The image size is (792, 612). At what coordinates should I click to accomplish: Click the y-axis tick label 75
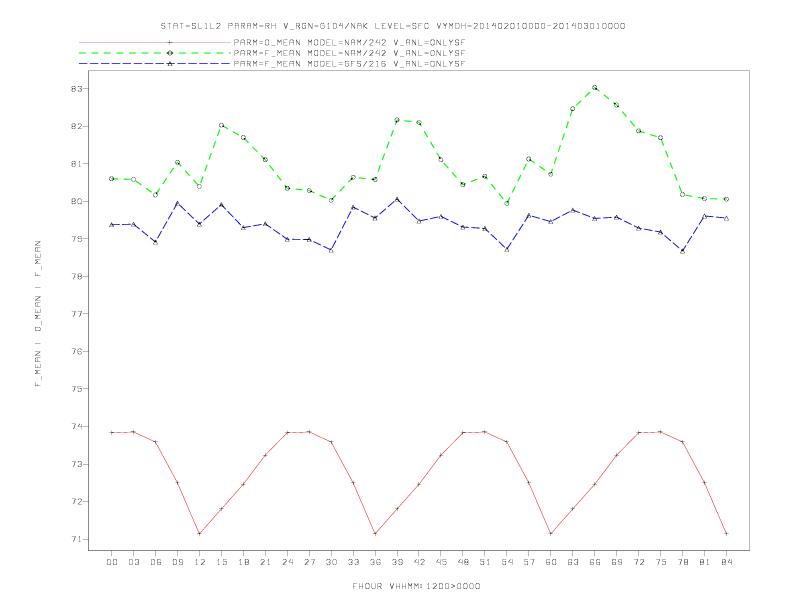(x=77, y=389)
